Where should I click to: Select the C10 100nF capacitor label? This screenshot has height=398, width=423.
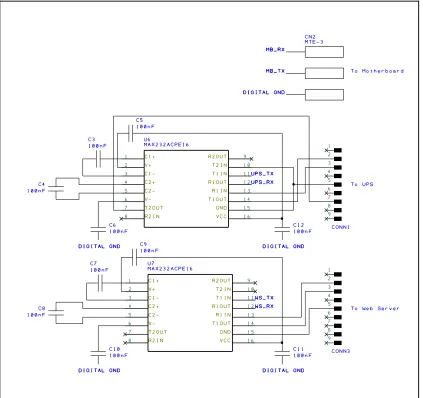118,352
